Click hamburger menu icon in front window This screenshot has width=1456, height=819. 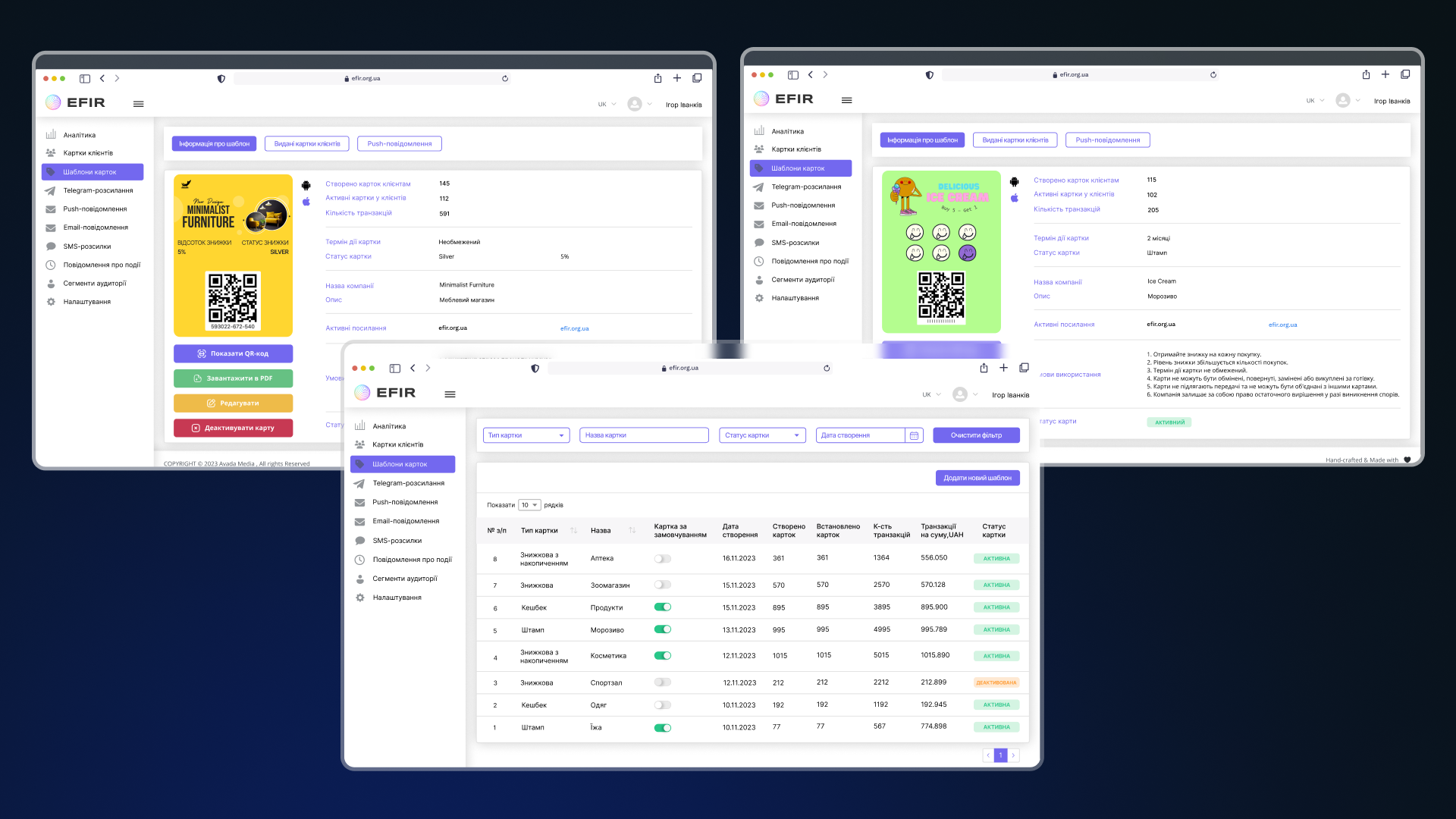450,394
